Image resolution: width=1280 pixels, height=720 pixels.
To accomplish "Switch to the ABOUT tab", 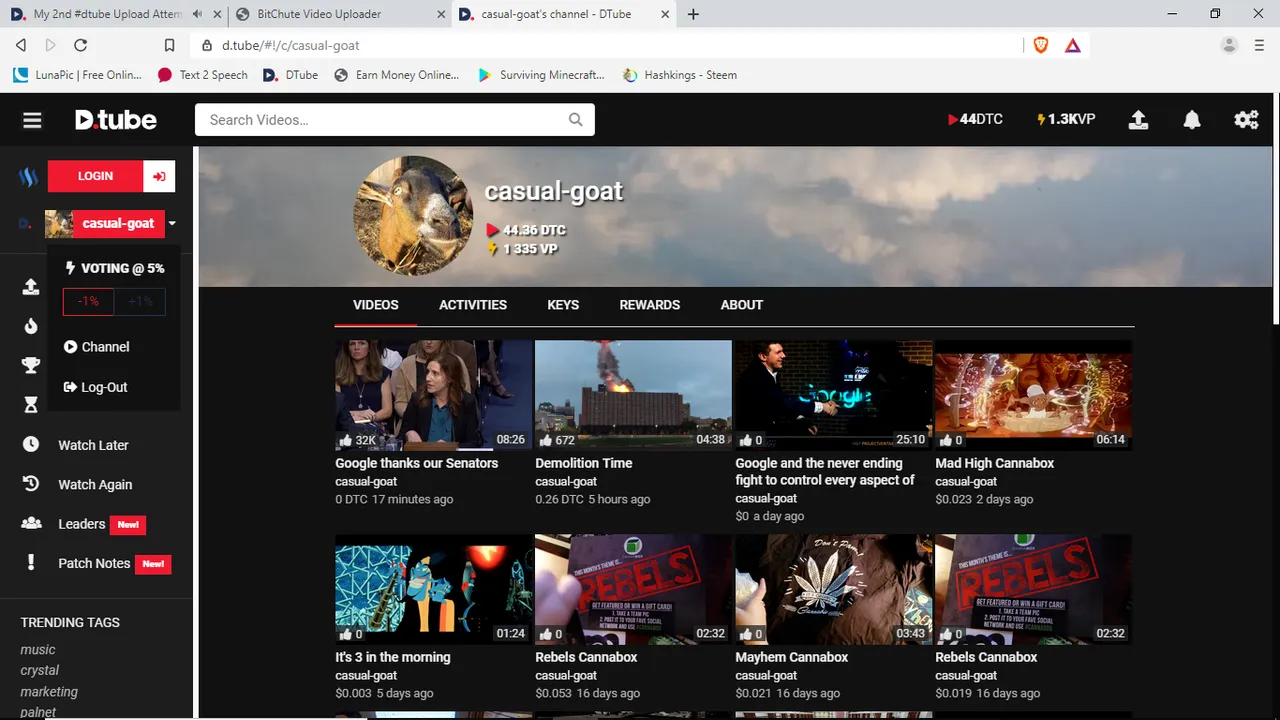I will click(742, 305).
